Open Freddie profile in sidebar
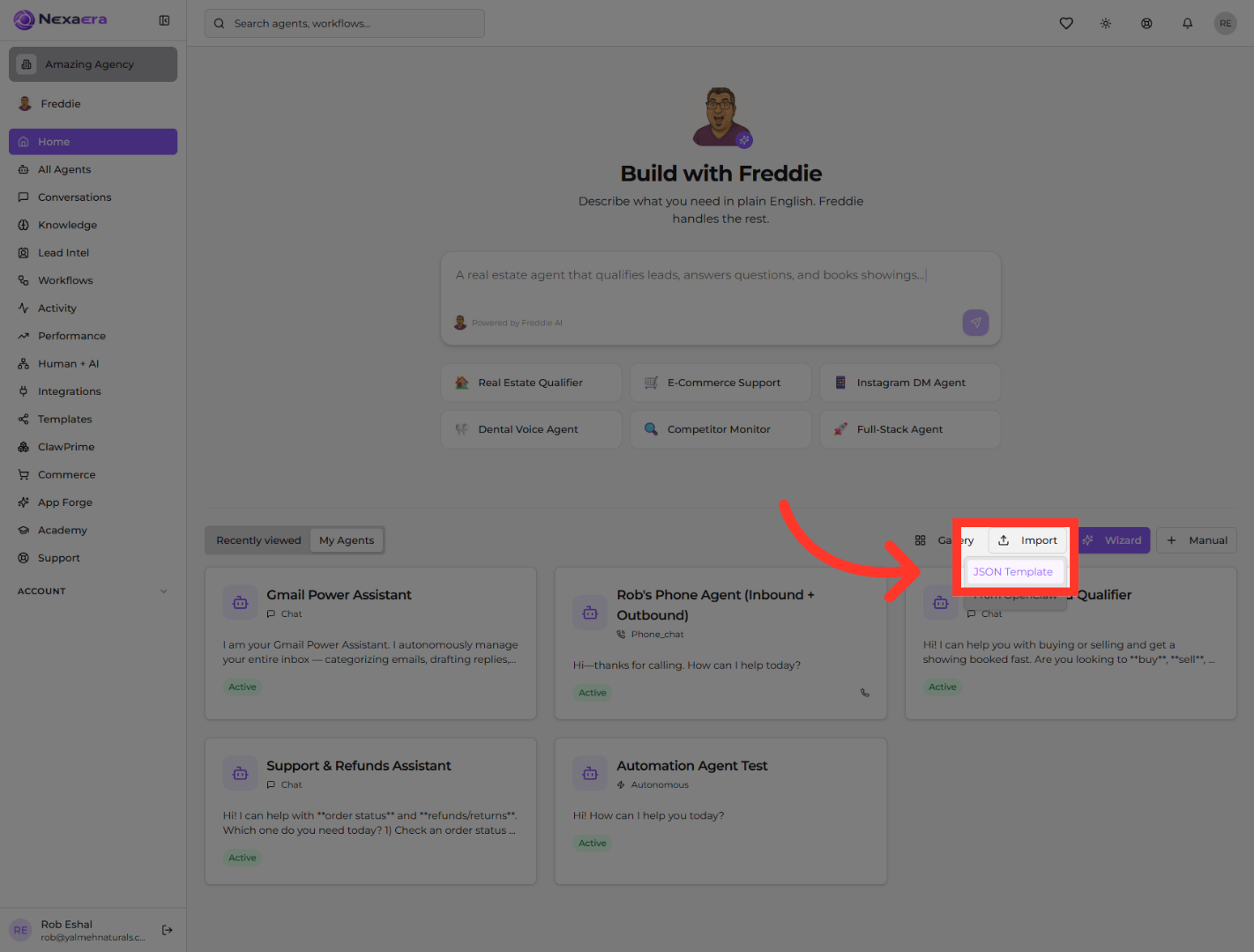The height and width of the screenshot is (952, 1254). [x=93, y=104]
